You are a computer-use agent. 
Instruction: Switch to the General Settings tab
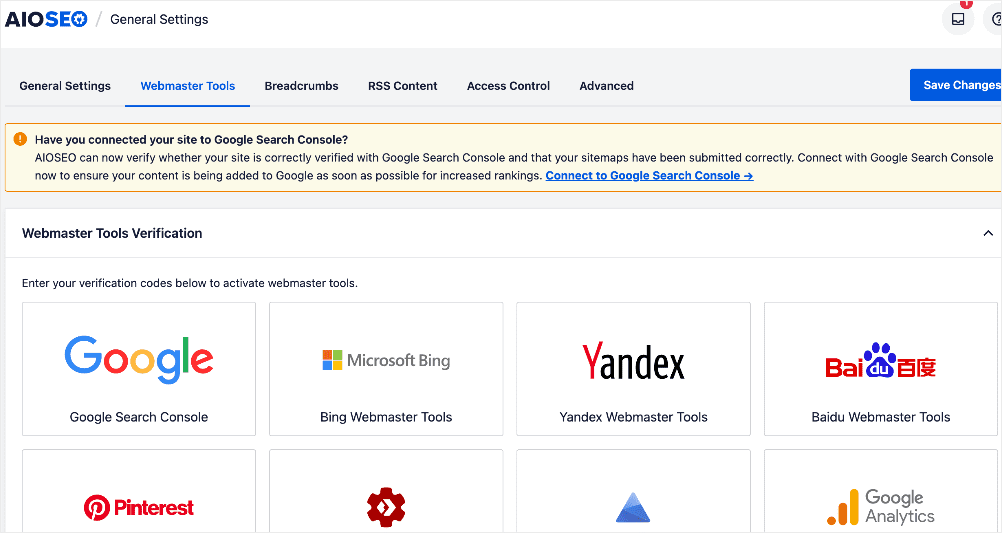(x=65, y=86)
